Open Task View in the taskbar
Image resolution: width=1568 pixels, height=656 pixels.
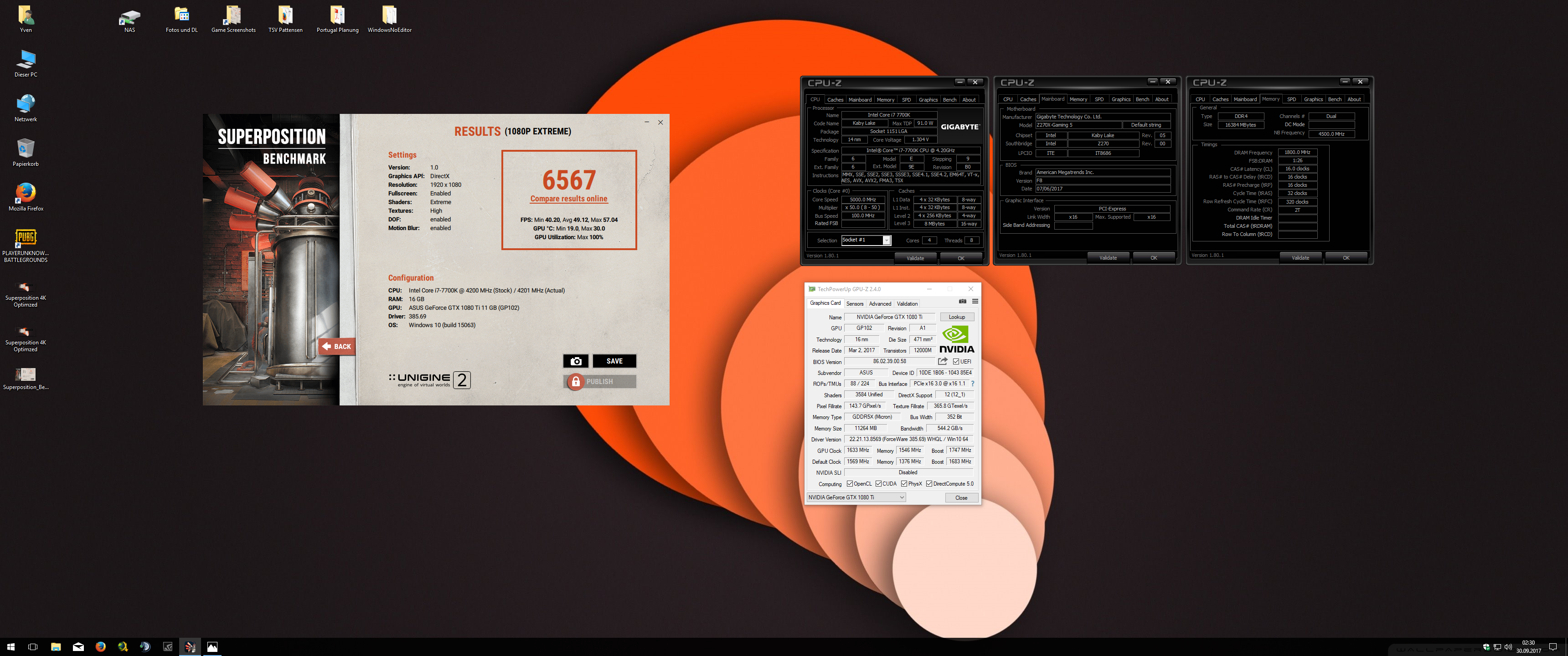(x=33, y=647)
